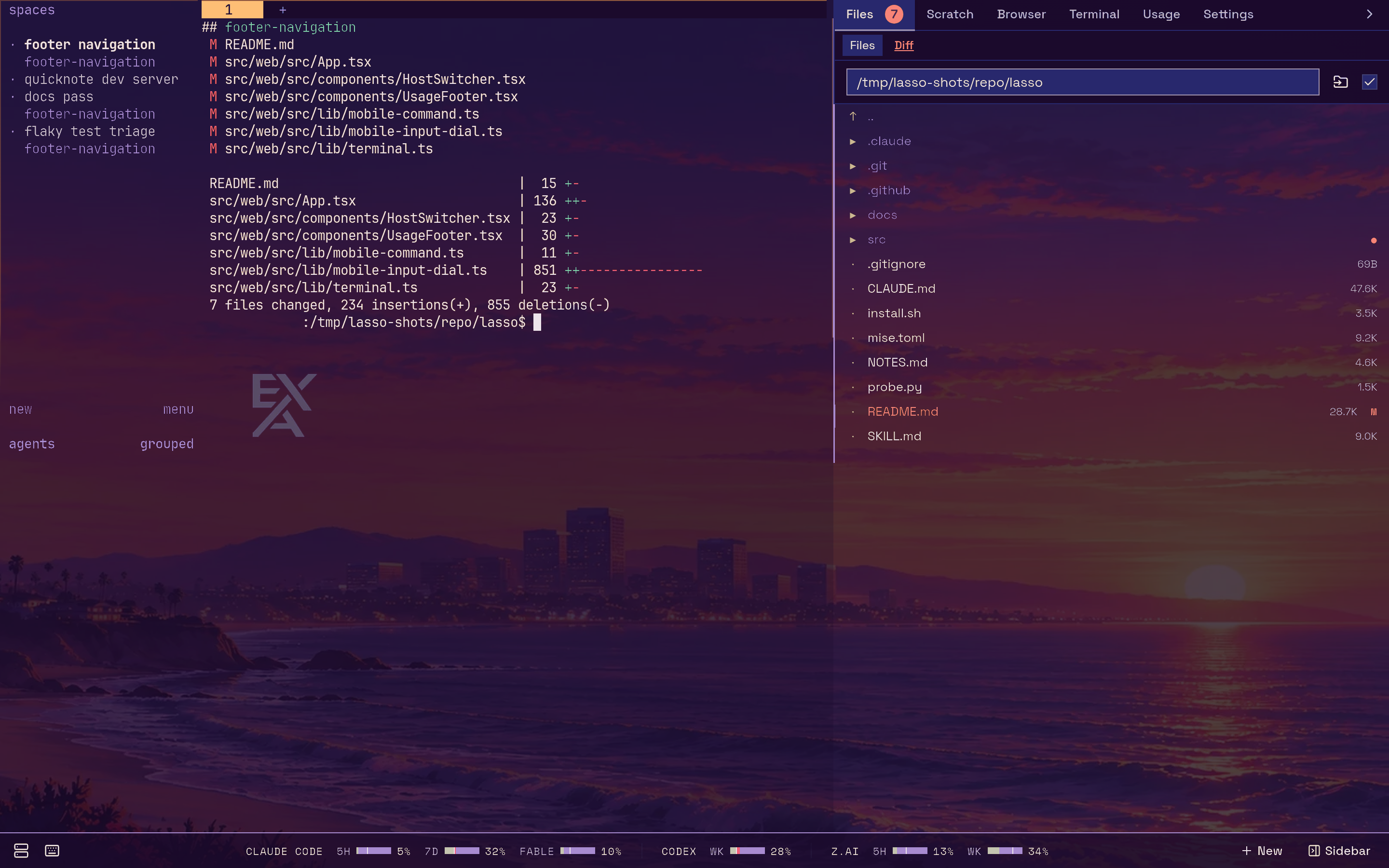The height and width of the screenshot is (868, 1389).
Task: Toggle the Sidebar button in footer
Action: click(1339, 851)
